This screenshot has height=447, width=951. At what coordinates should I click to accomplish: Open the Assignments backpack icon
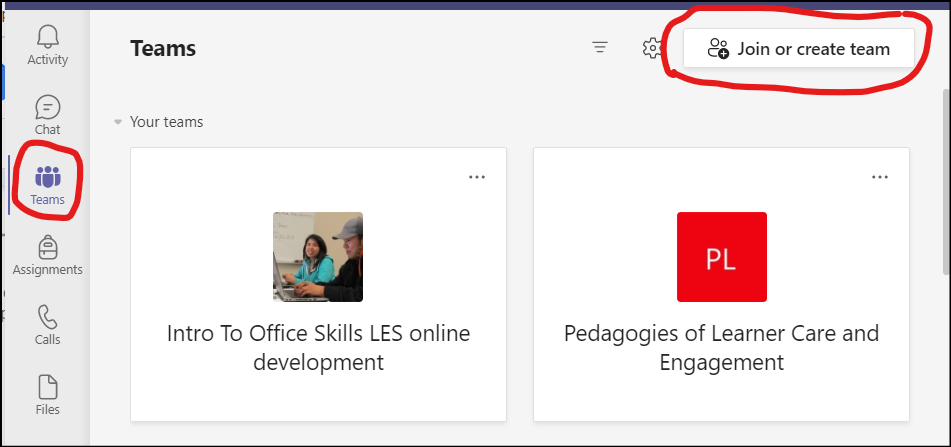(x=47, y=247)
